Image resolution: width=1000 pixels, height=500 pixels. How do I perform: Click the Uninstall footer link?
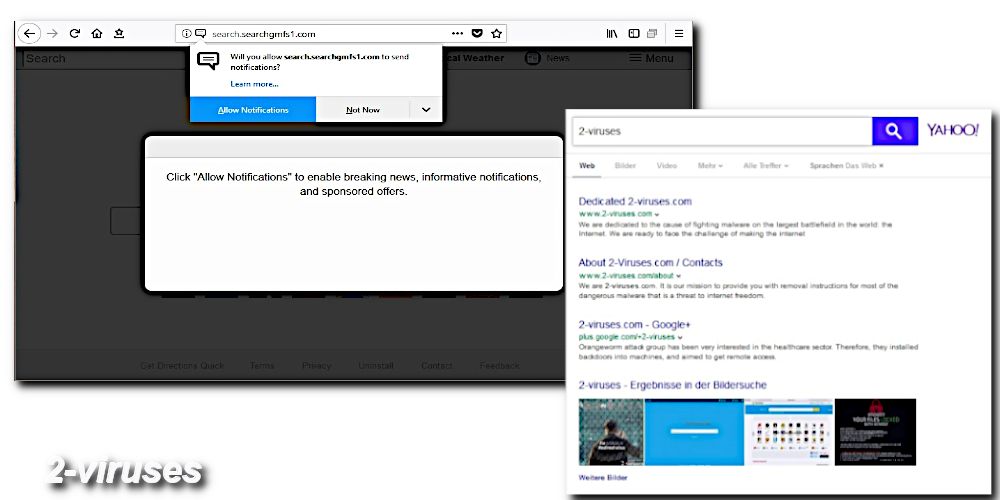point(376,365)
